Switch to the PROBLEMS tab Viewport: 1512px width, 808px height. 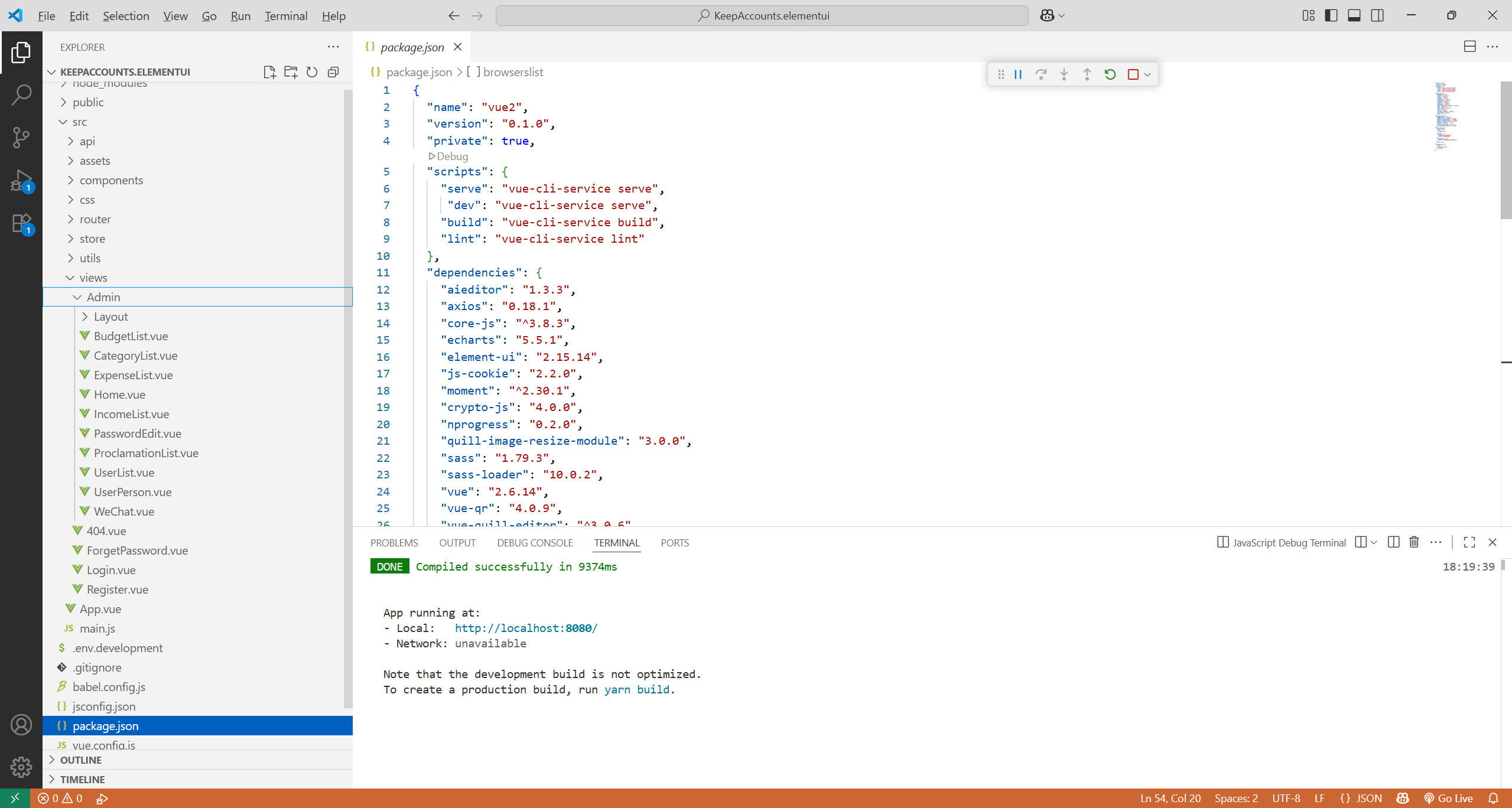pyautogui.click(x=394, y=543)
